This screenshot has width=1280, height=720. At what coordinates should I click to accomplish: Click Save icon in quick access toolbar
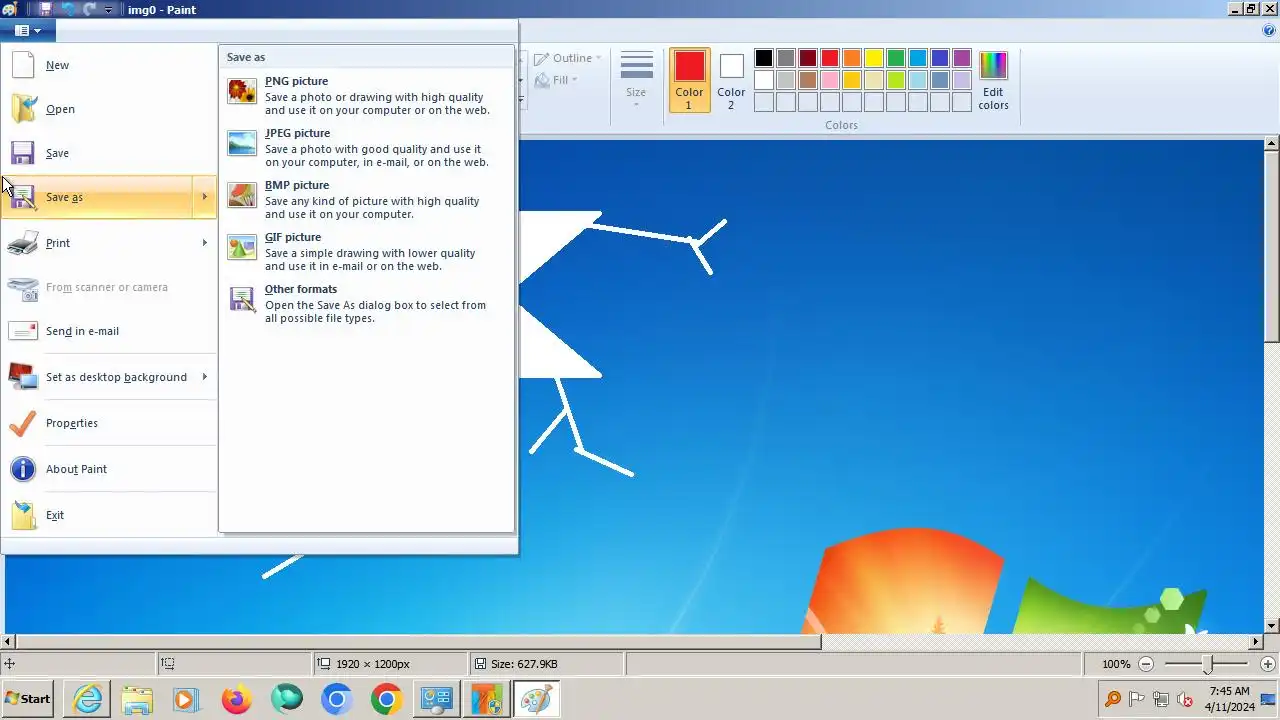point(46,9)
